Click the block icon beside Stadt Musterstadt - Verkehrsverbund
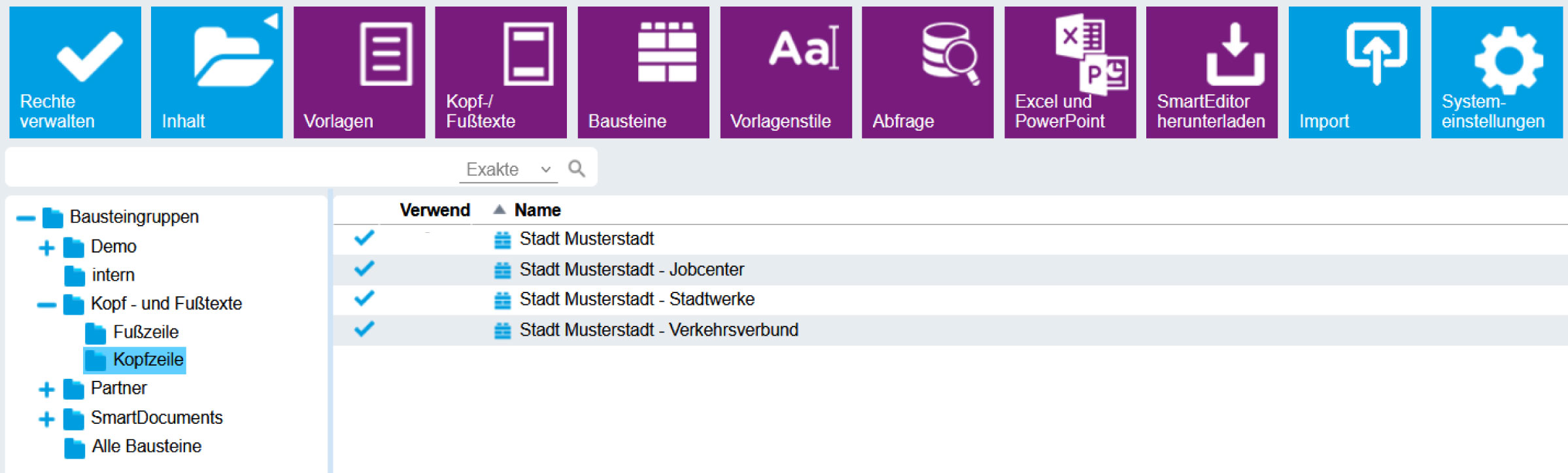Viewport: 1568px width, 473px height. point(502,330)
